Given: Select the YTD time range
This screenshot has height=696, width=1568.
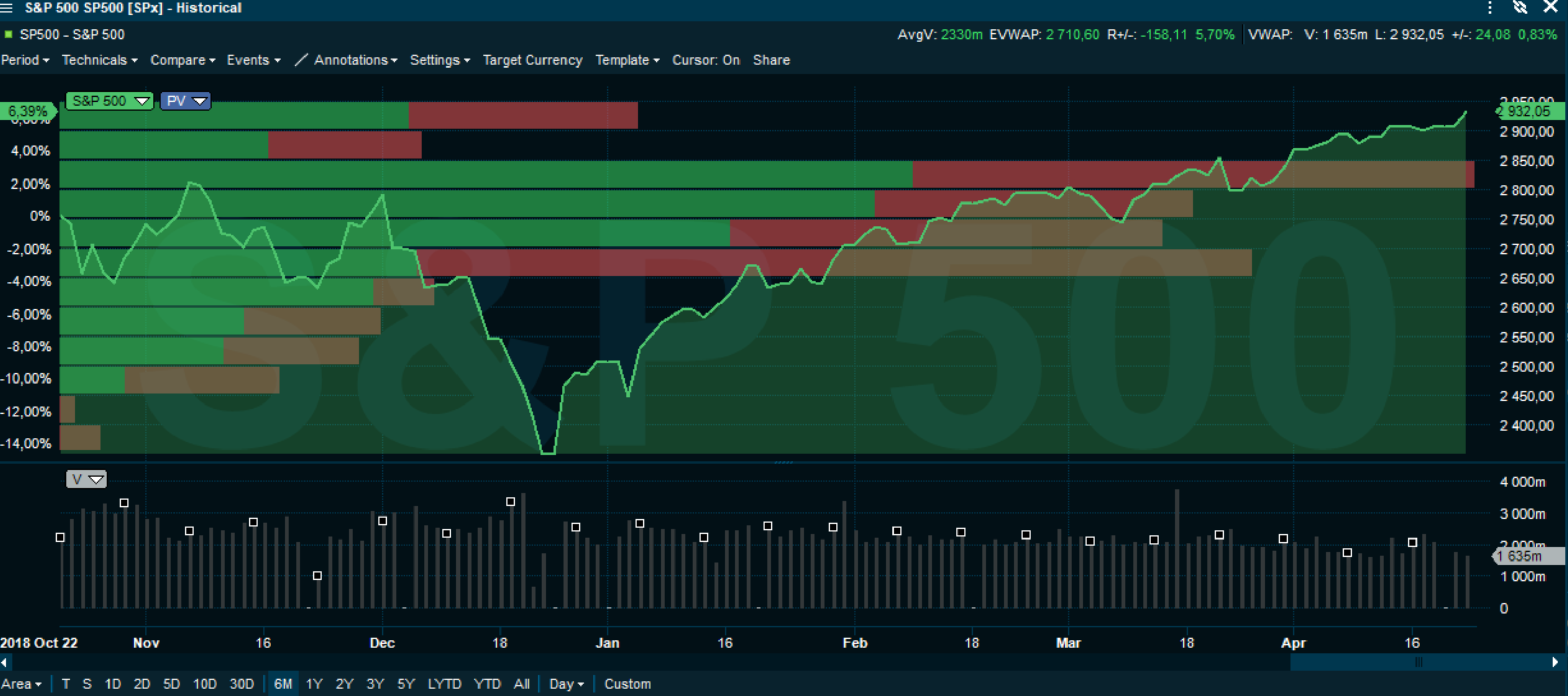Looking at the screenshot, I should point(487,684).
